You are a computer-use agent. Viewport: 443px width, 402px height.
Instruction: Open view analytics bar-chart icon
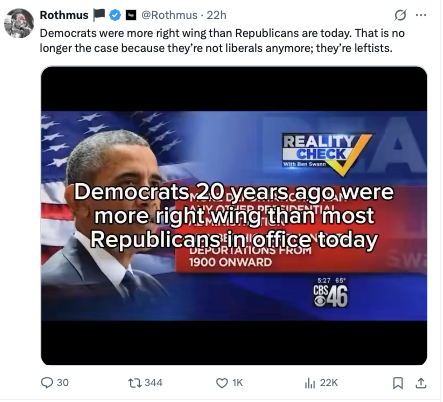click(x=310, y=383)
